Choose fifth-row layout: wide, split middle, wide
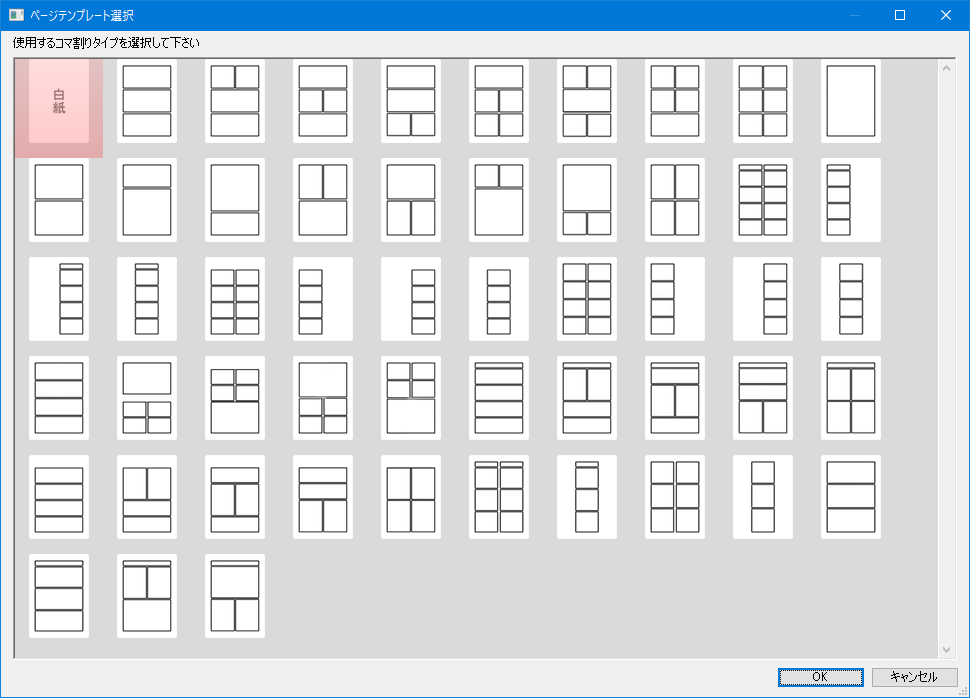Screen dimensions: 970x698 coord(235,497)
